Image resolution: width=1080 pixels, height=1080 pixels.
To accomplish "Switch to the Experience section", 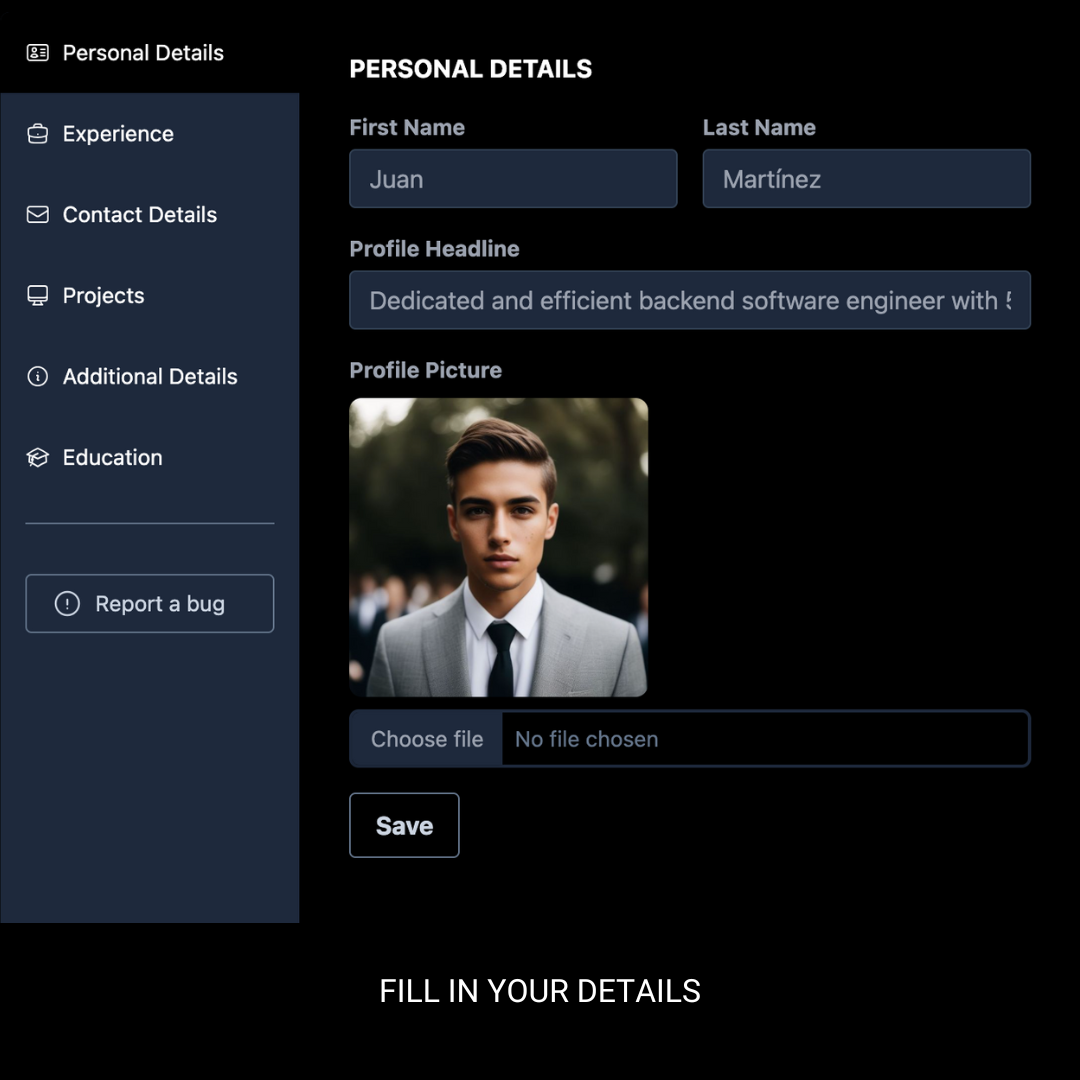I will 118,134.
